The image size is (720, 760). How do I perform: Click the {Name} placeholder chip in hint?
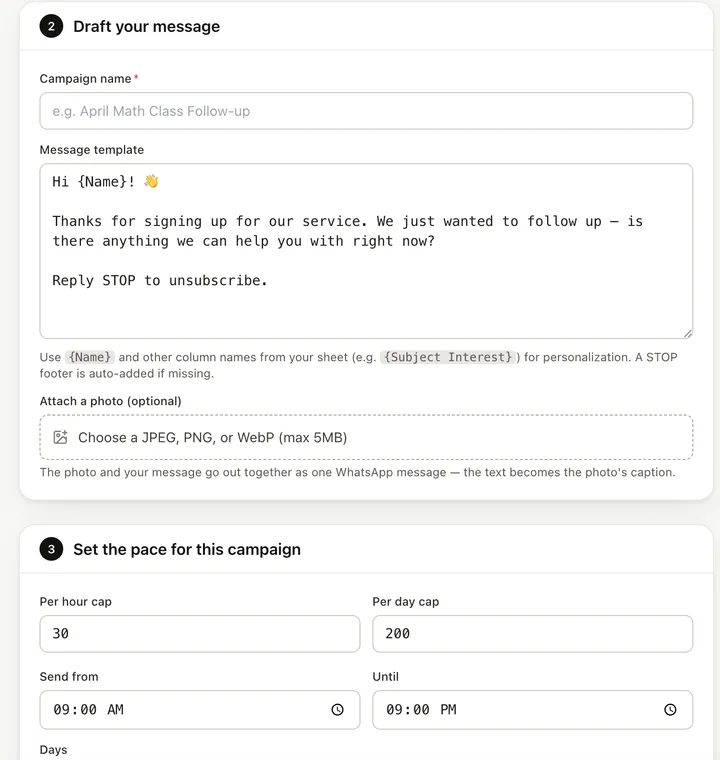(x=90, y=357)
